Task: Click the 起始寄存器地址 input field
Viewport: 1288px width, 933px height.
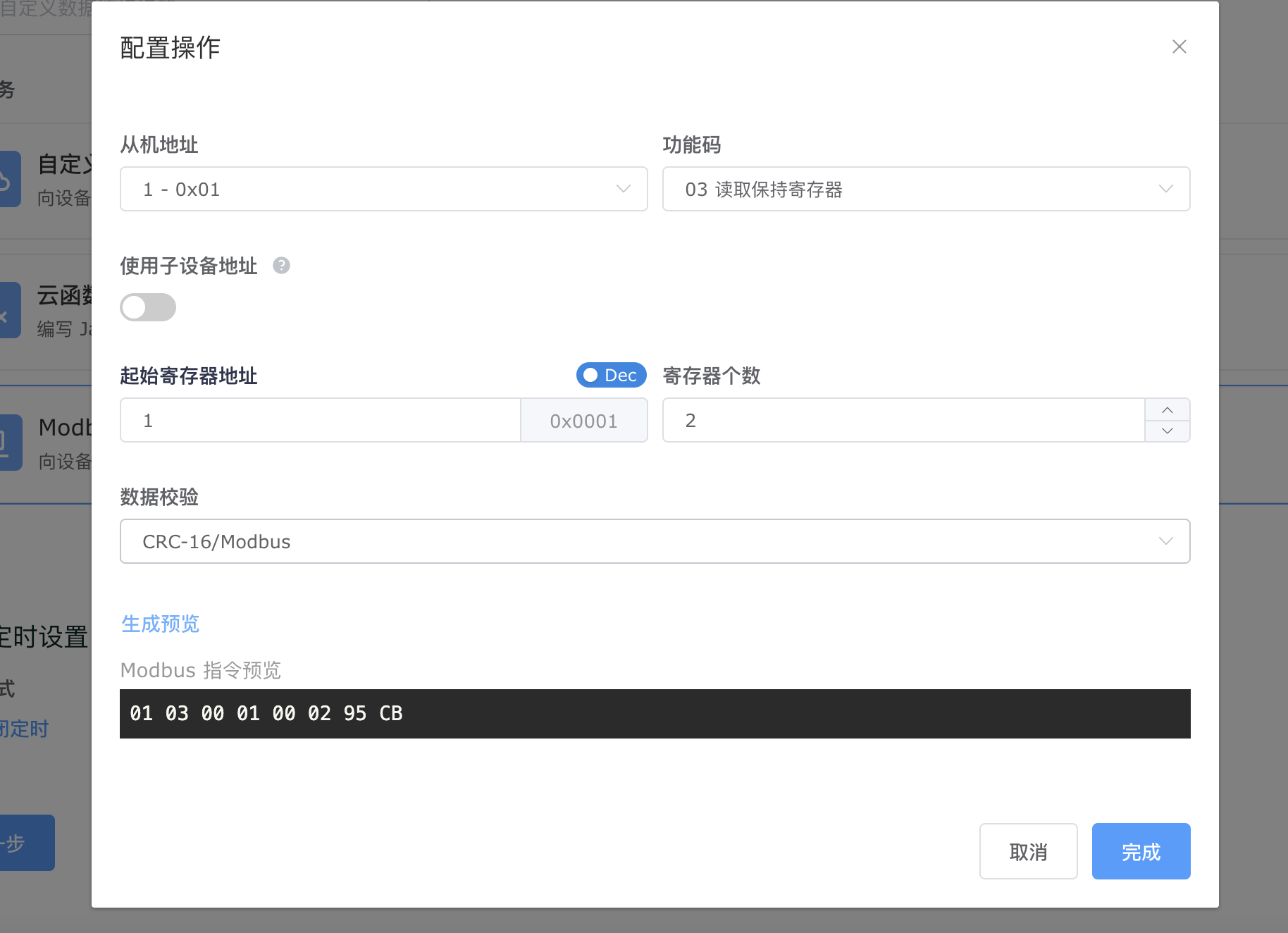Action: 321,420
